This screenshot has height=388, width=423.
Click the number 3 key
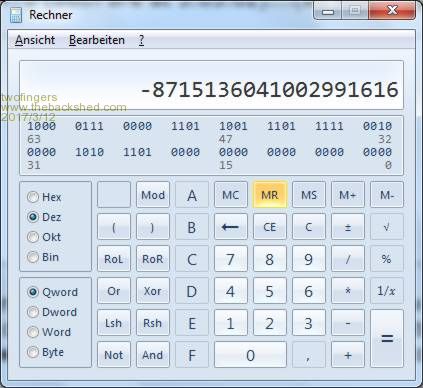[309, 323]
